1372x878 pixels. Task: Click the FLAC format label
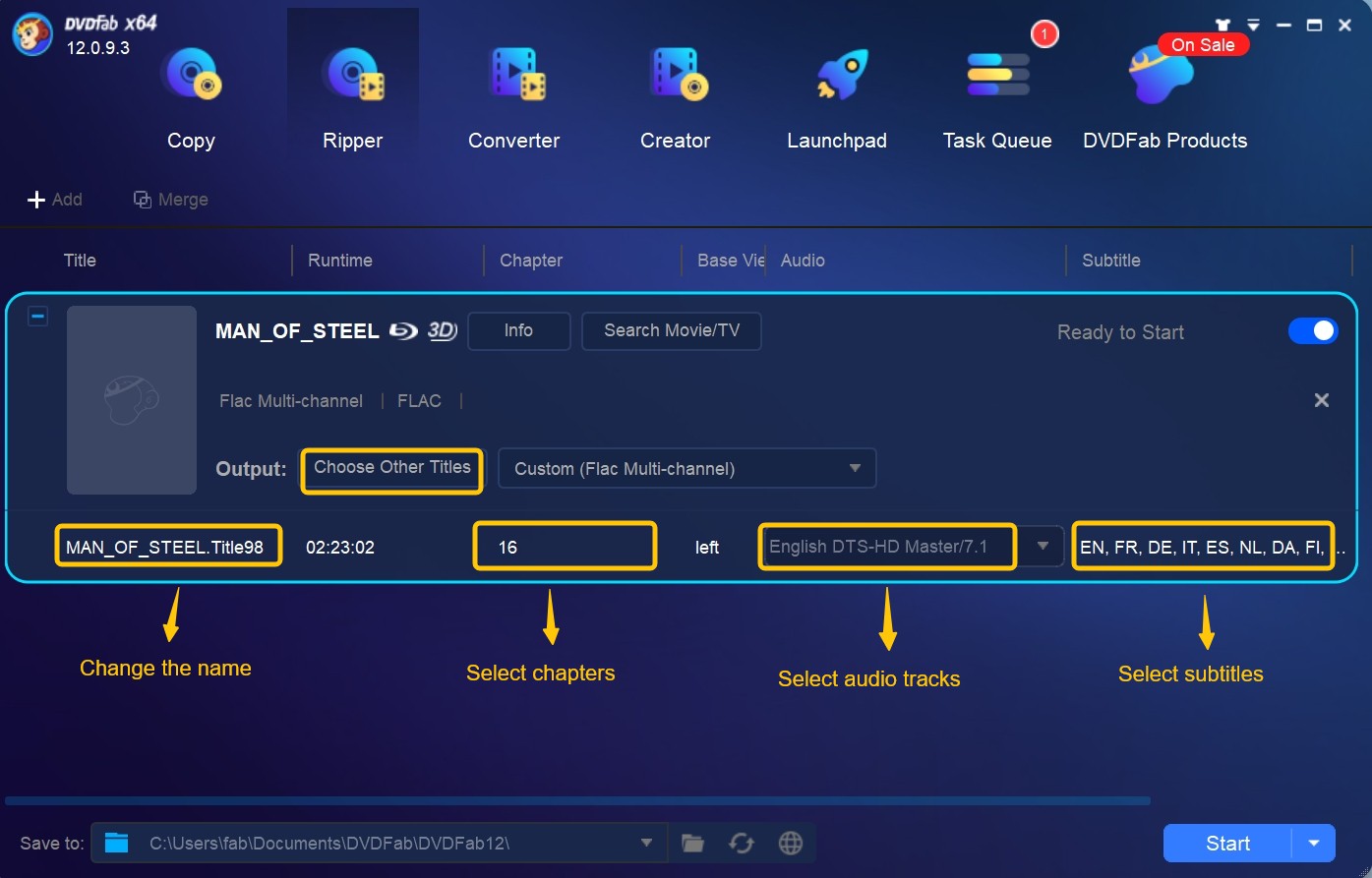tap(419, 401)
